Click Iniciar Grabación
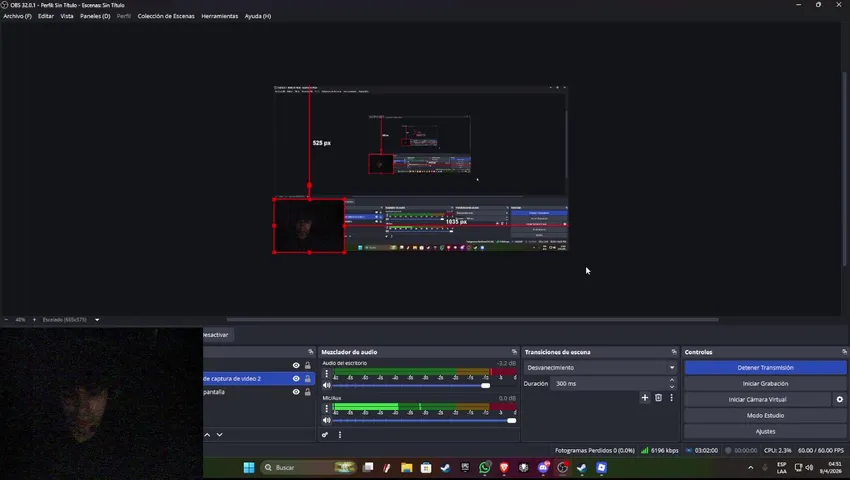The width and height of the screenshot is (850, 480). (x=765, y=383)
